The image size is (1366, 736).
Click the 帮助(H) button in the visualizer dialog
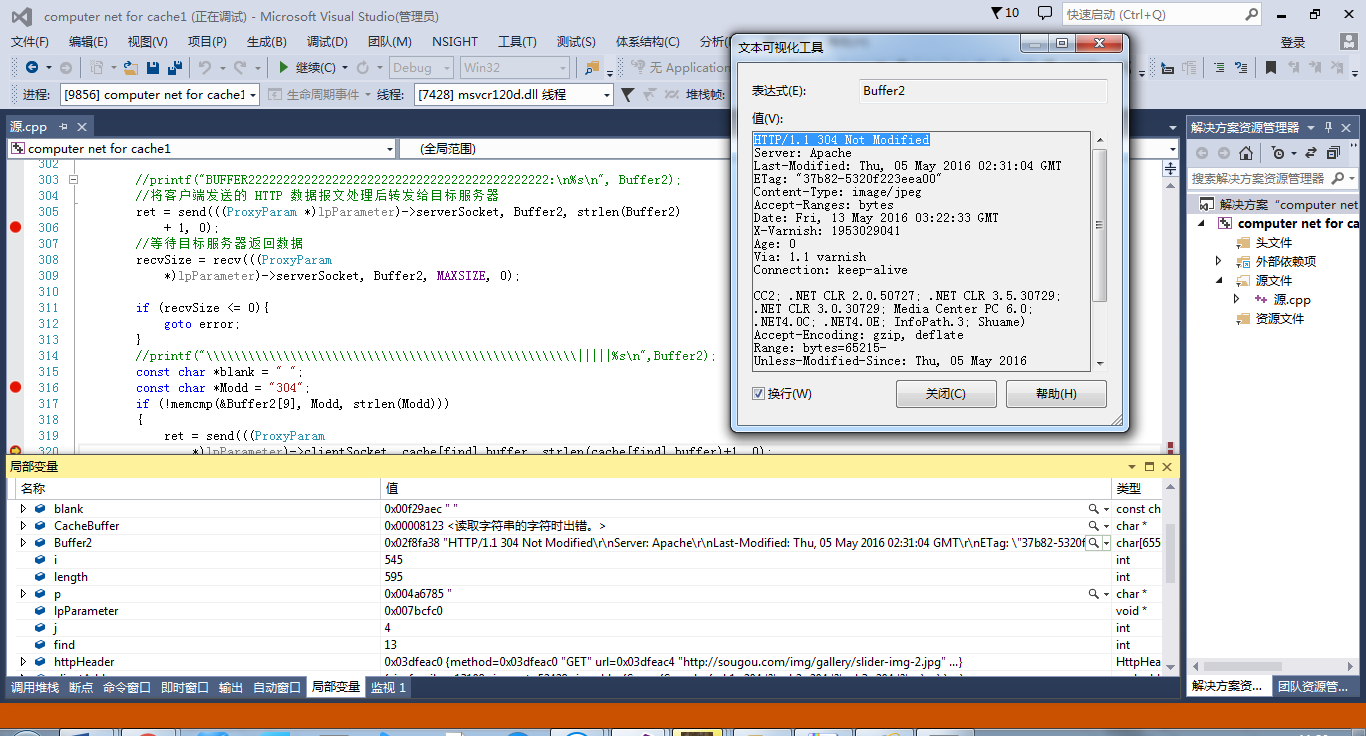pyautogui.click(x=1056, y=393)
